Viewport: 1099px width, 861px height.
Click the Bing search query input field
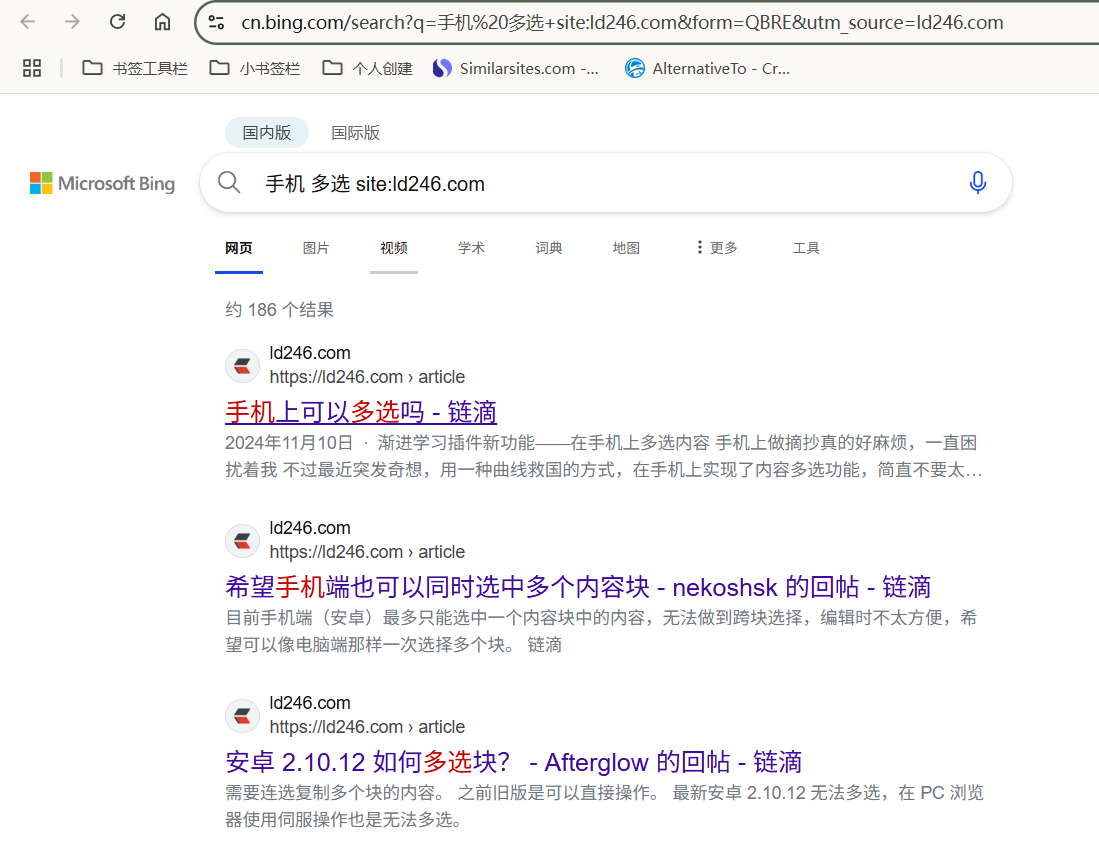pos(600,183)
